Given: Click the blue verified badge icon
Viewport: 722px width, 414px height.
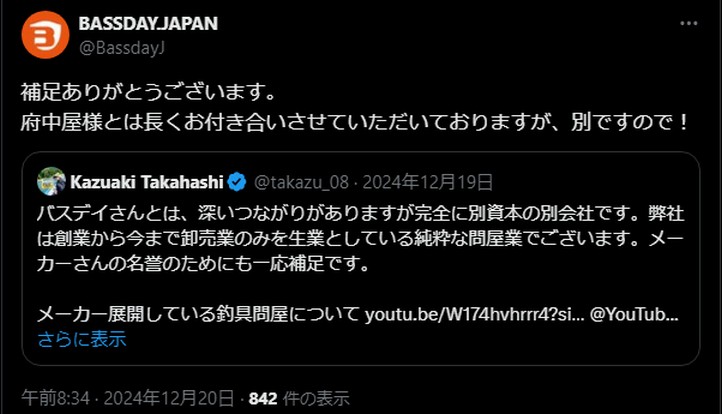Looking at the screenshot, I should [x=237, y=182].
